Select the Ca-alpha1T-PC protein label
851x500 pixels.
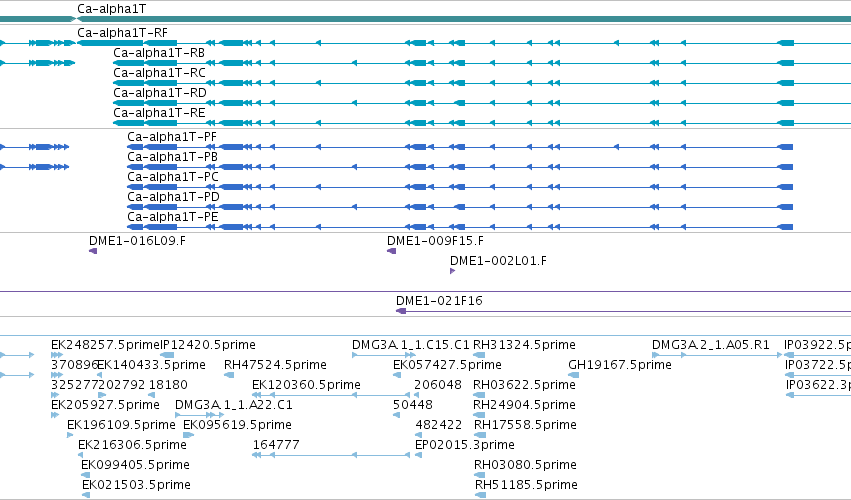(x=173, y=177)
